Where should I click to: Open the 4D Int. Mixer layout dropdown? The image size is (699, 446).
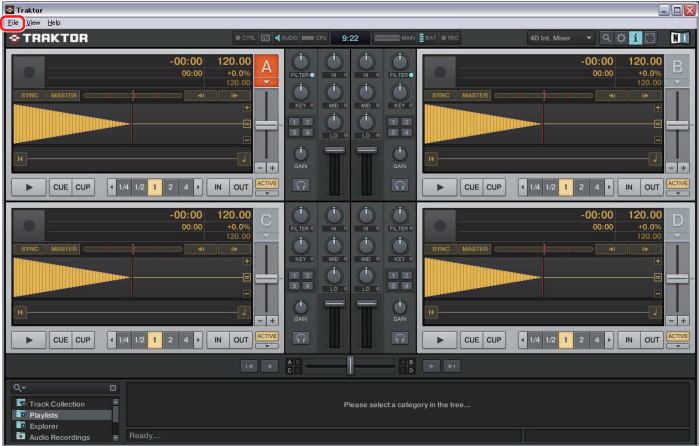tap(560, 38)
